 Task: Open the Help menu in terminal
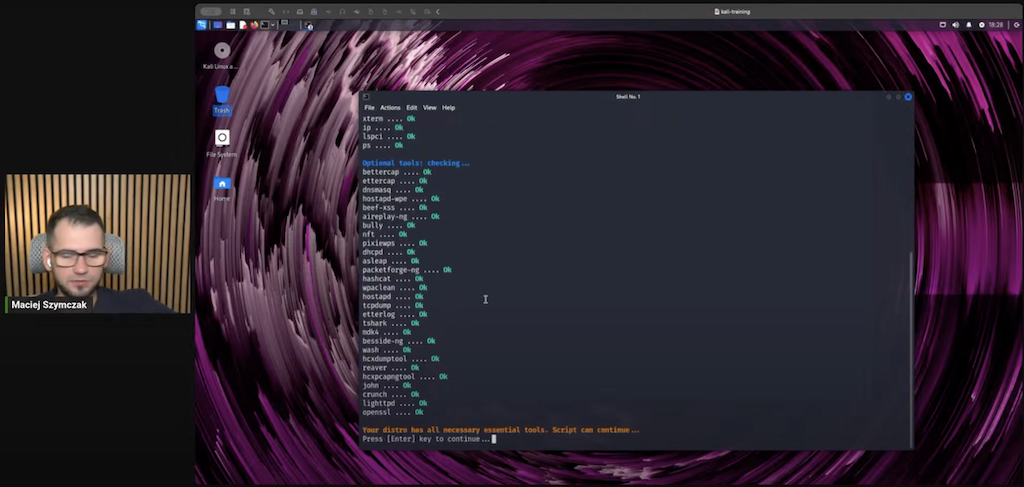[448, 108]
